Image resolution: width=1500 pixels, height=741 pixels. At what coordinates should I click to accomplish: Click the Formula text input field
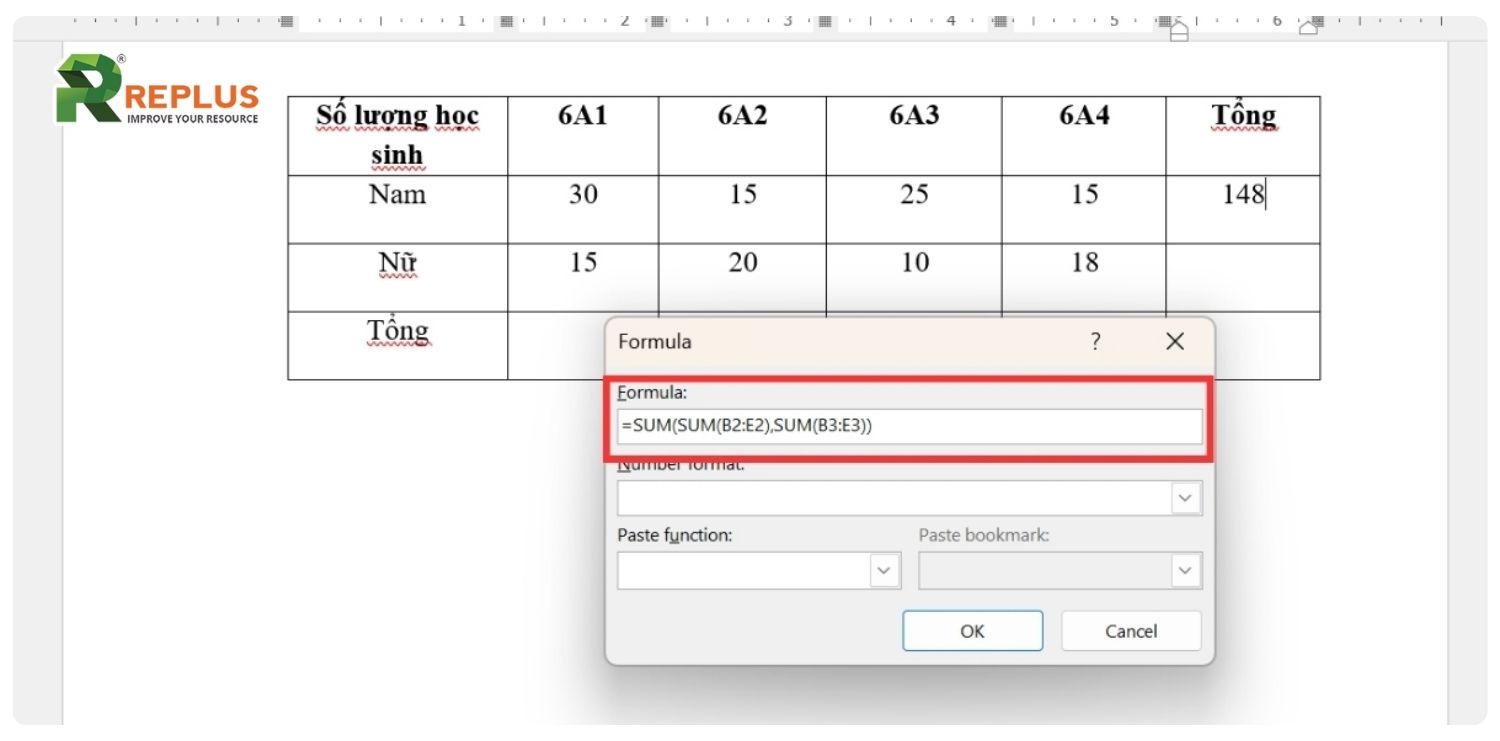(x=910, y=426)
